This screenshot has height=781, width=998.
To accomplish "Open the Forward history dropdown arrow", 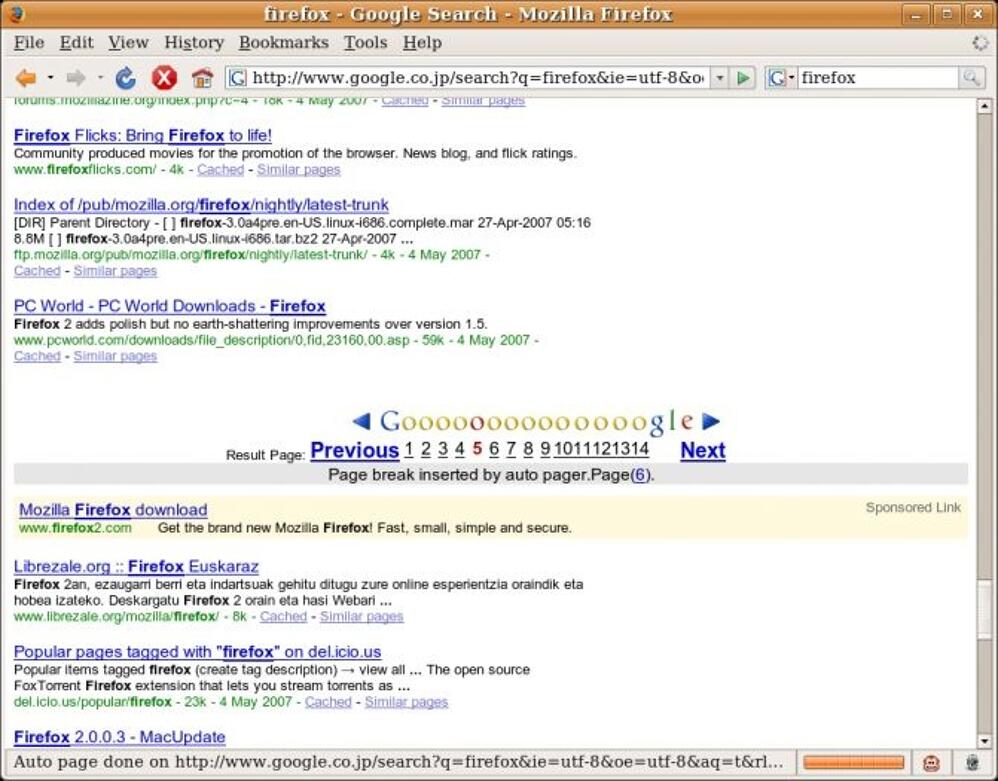I will [100, 78].
